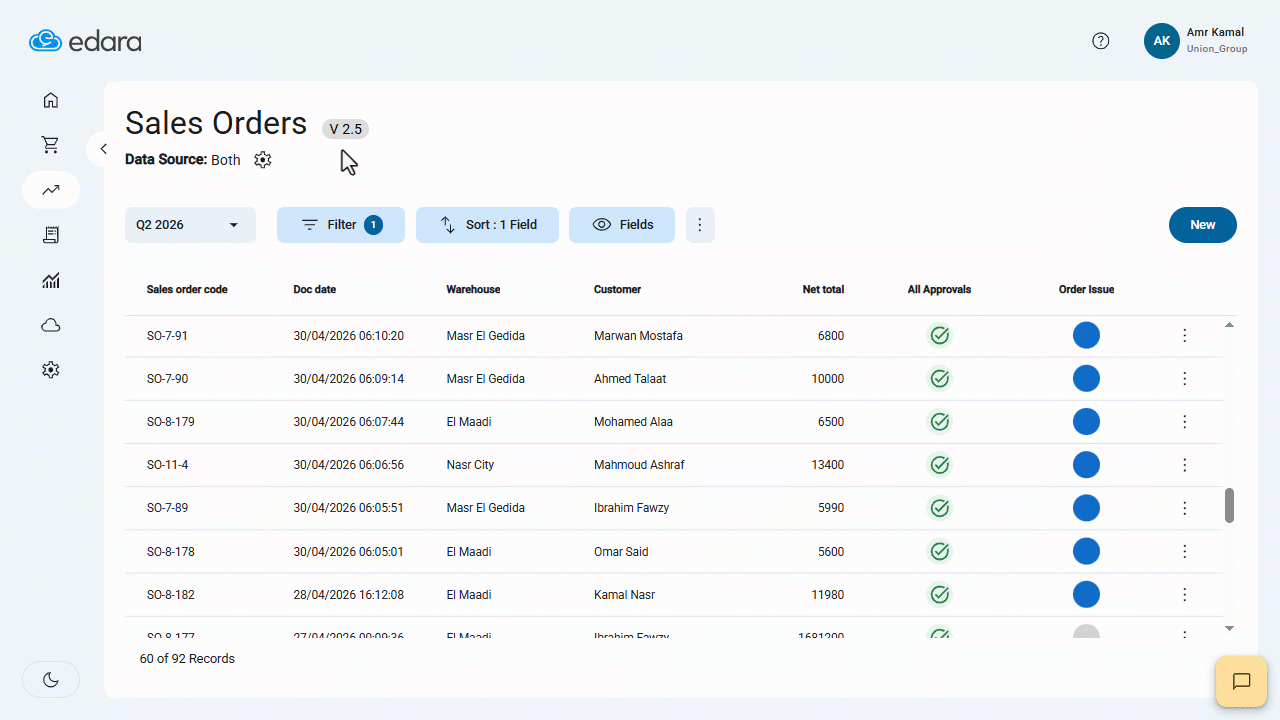1280x720 pixels.
Task: Open the Home icon in sidebar
Action: 51,100
